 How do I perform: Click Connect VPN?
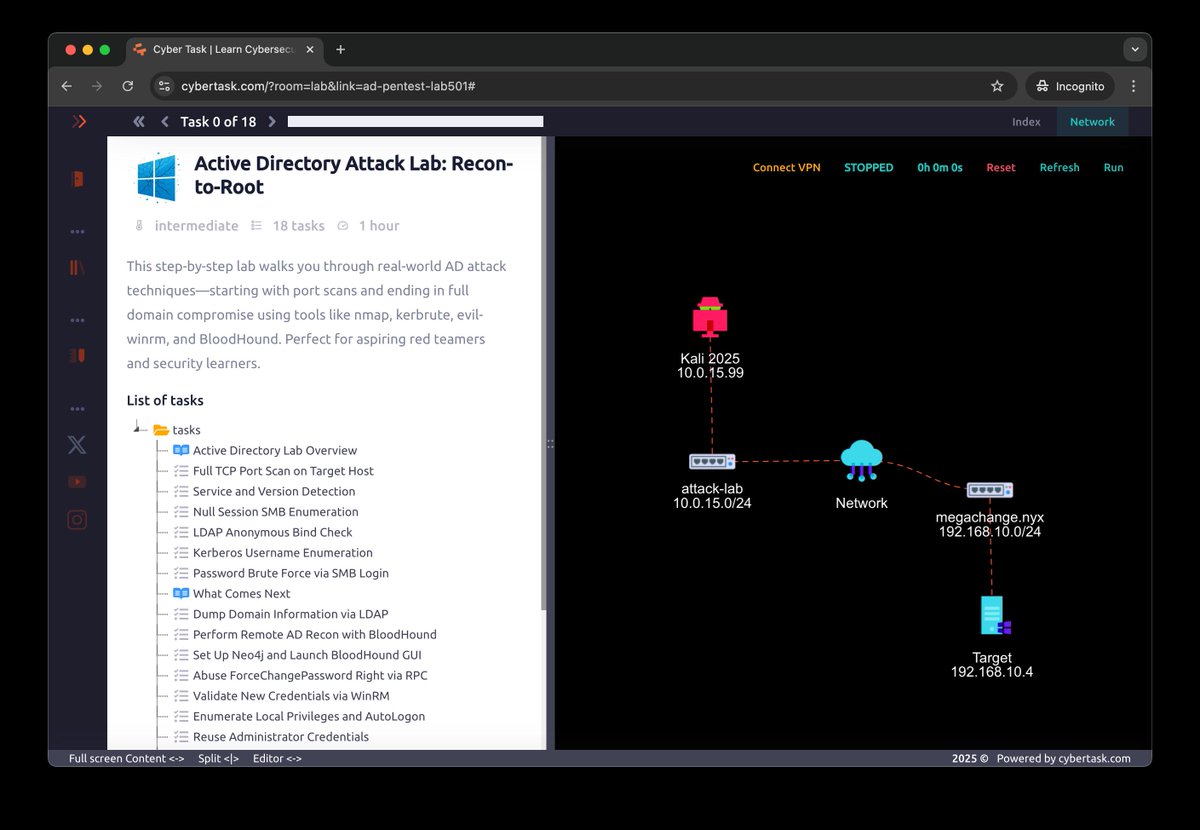pyautogui.click(x=786, y=168)
